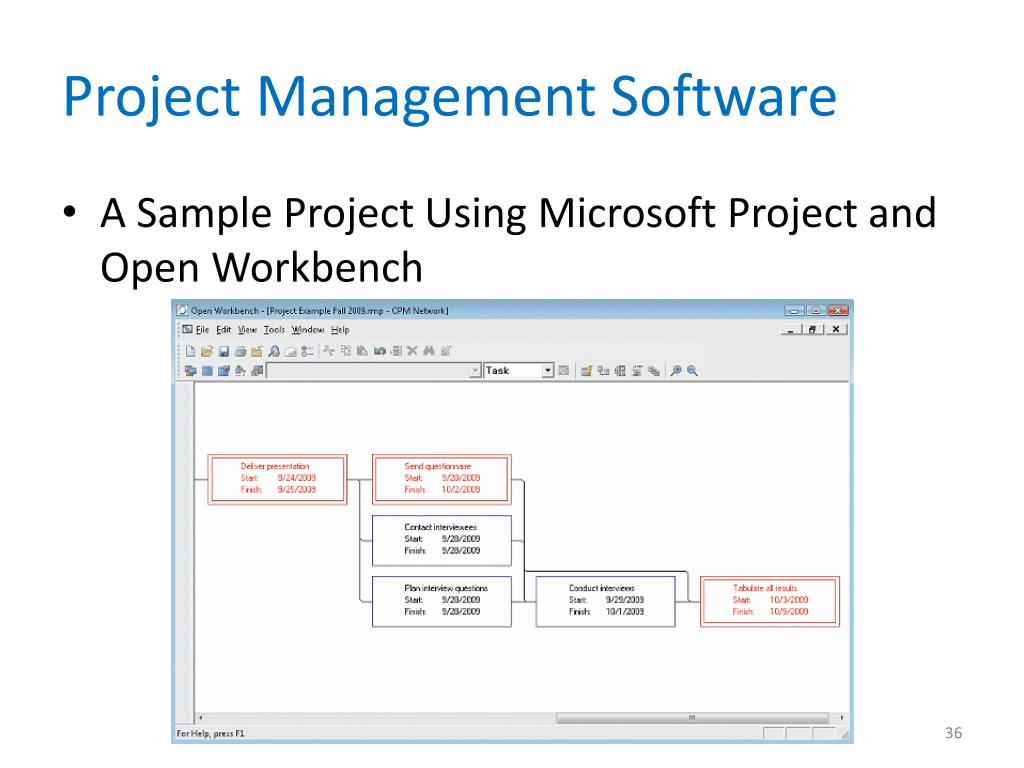Restore the inner document window

[812, 329]
